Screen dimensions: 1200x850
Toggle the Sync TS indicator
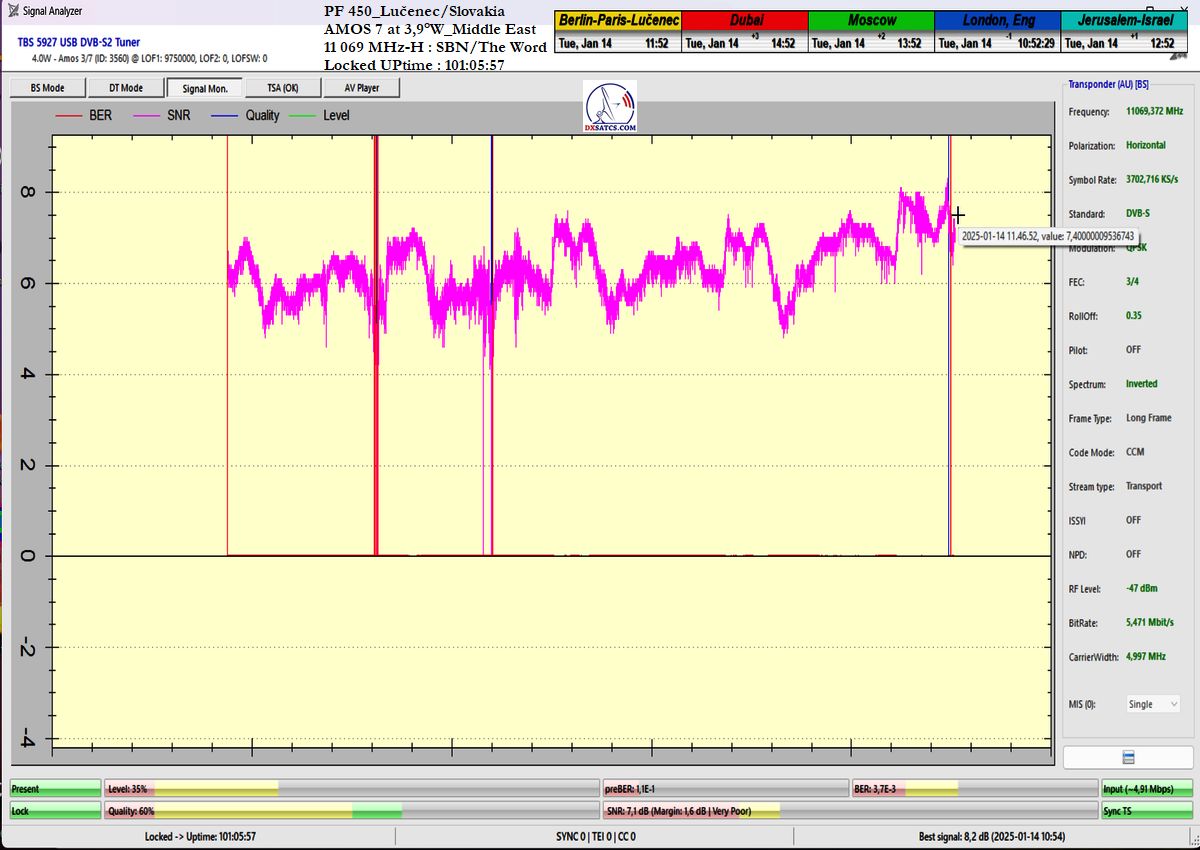1146,811
